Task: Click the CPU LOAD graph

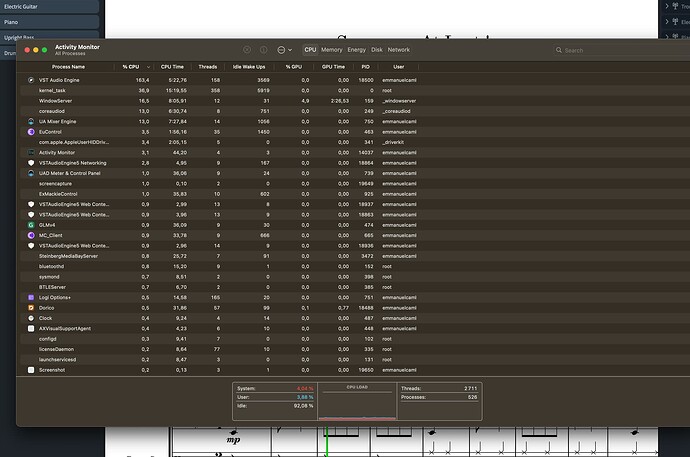Action: click(357, 402)
